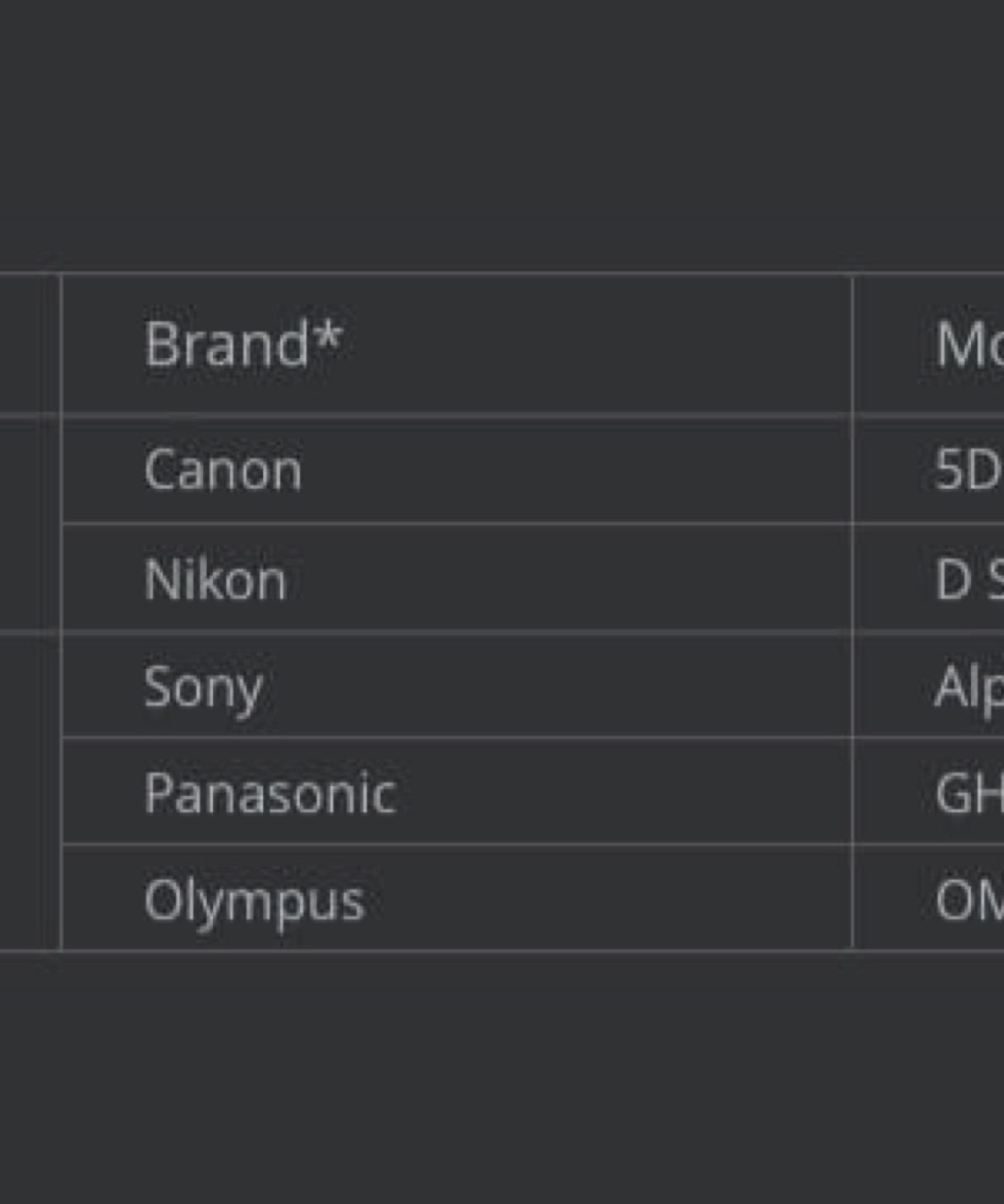This screenshot has height=1204, width=1004.
Task: Click the model cell in Nikon row
Action: click(x=968, y=579)
